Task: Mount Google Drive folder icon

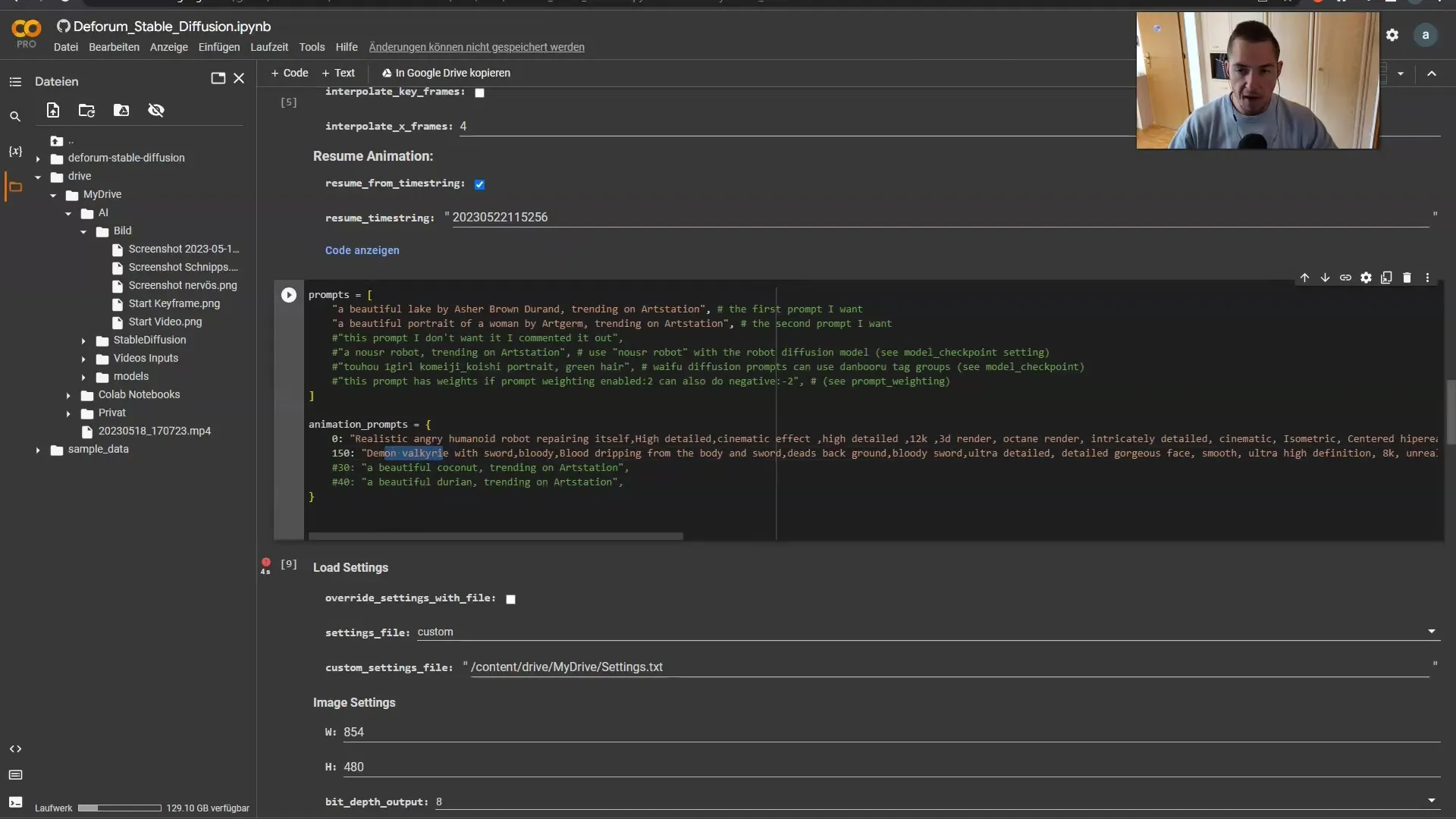Action: 121,110
